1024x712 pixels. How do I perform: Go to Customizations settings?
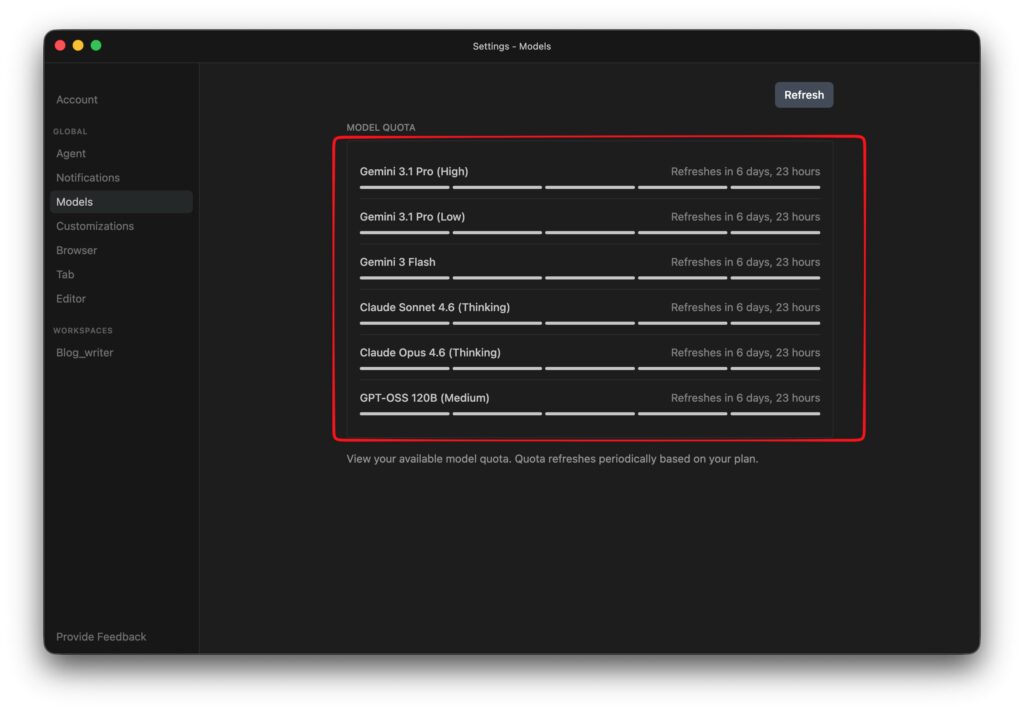pos(95,226)
